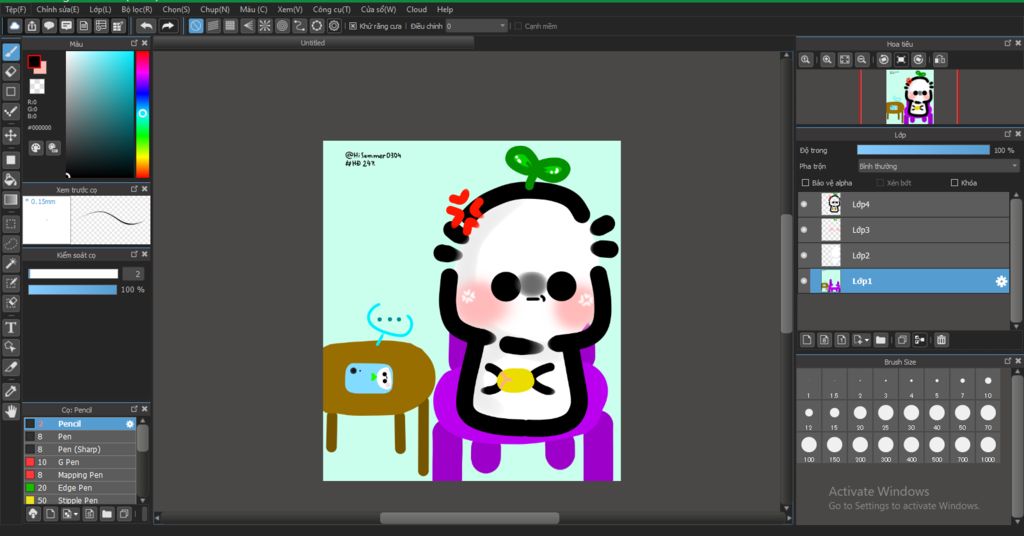
Task: Click the Độ trong layer opacity slider
Action: [x=923, y=150]
